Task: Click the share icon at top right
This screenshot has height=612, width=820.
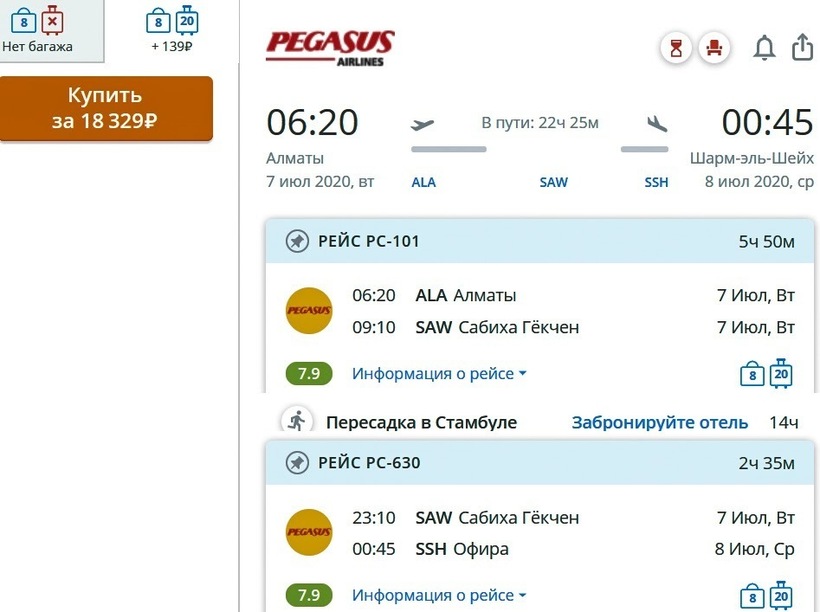Action: 802,47
